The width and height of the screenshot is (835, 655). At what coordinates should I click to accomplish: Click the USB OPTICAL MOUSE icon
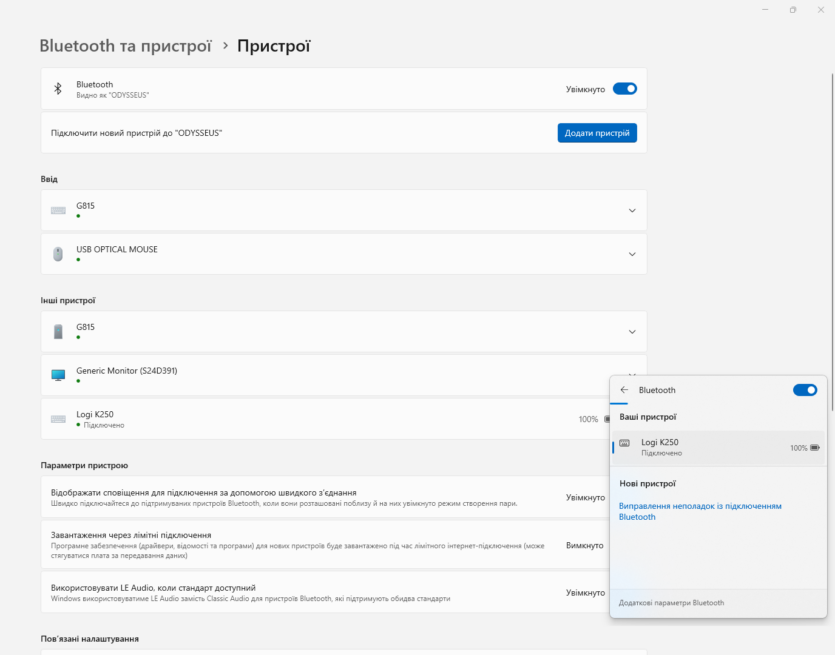[58, 254]
